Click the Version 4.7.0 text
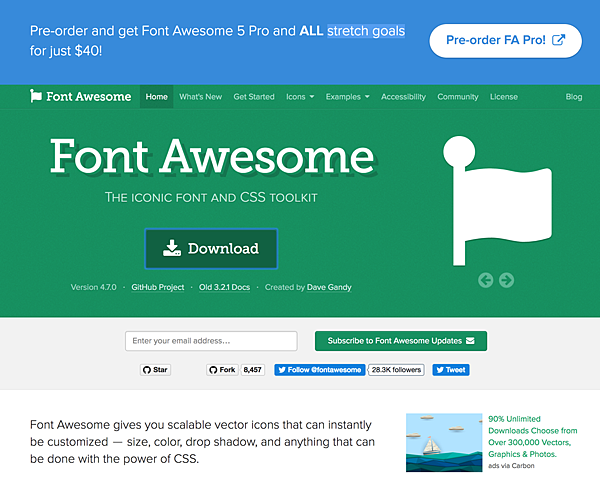Image resolution: width=600 pixels, height=481 pixels. pyautogui.click(x=94, y=287)
